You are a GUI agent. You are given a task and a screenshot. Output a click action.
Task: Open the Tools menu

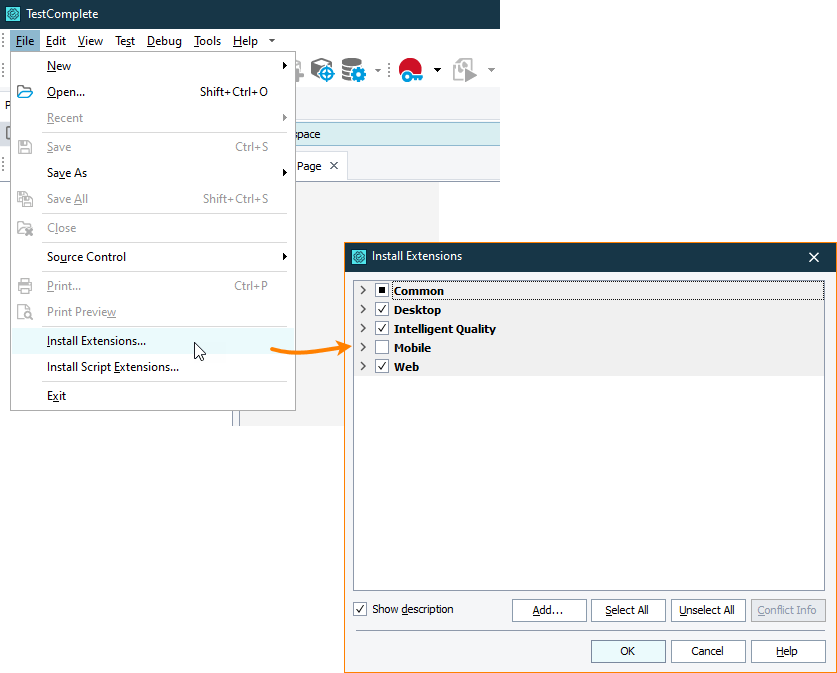point(207,41)
